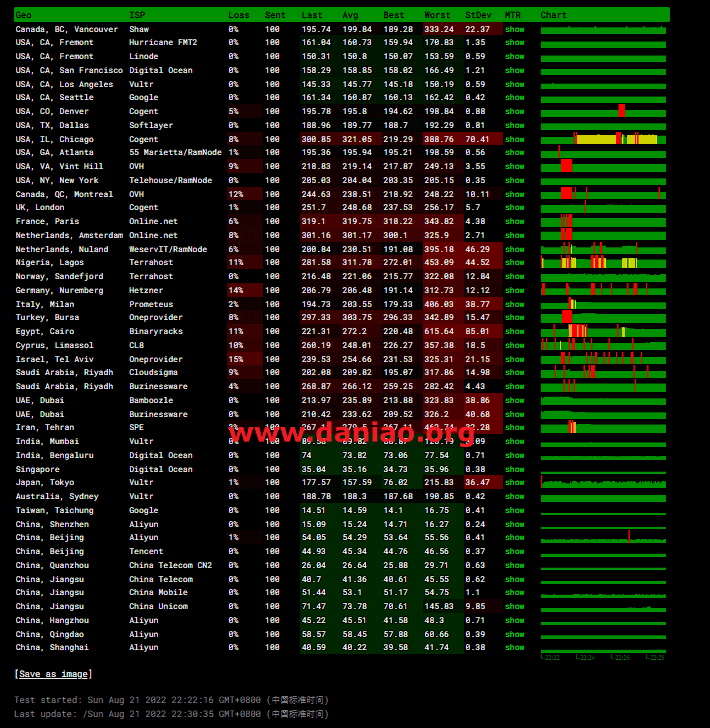Click the ISP column header

(x=137, y=15)
